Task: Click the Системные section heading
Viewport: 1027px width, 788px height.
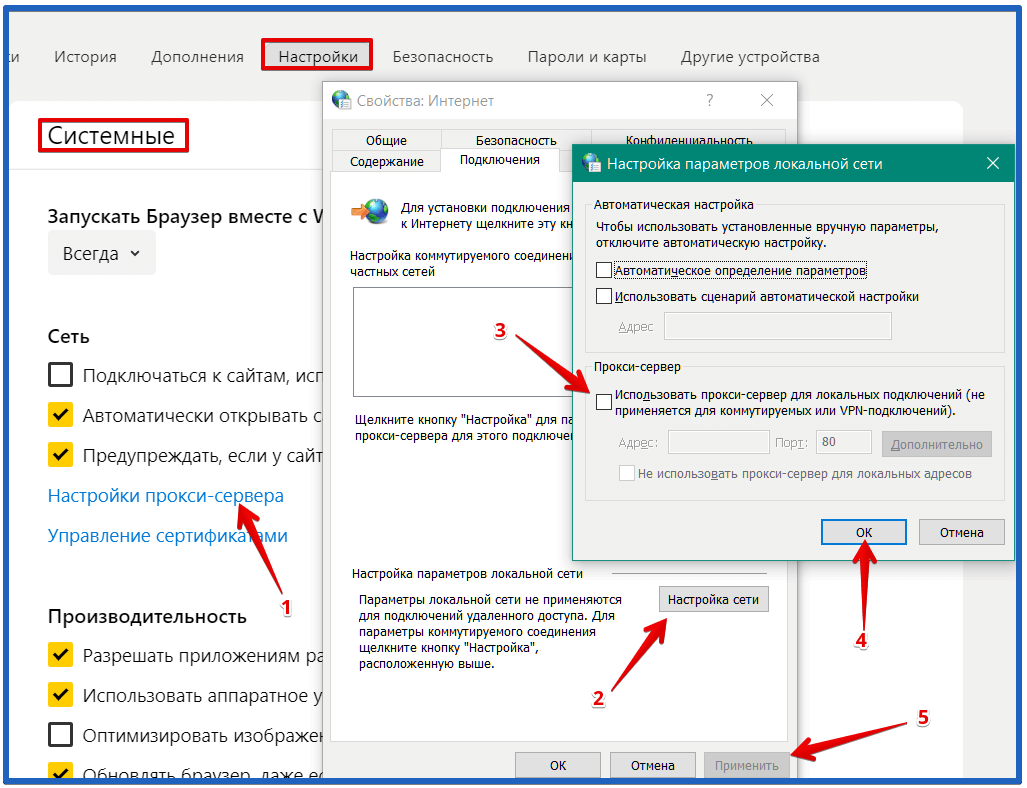Action: pos(111,135)
